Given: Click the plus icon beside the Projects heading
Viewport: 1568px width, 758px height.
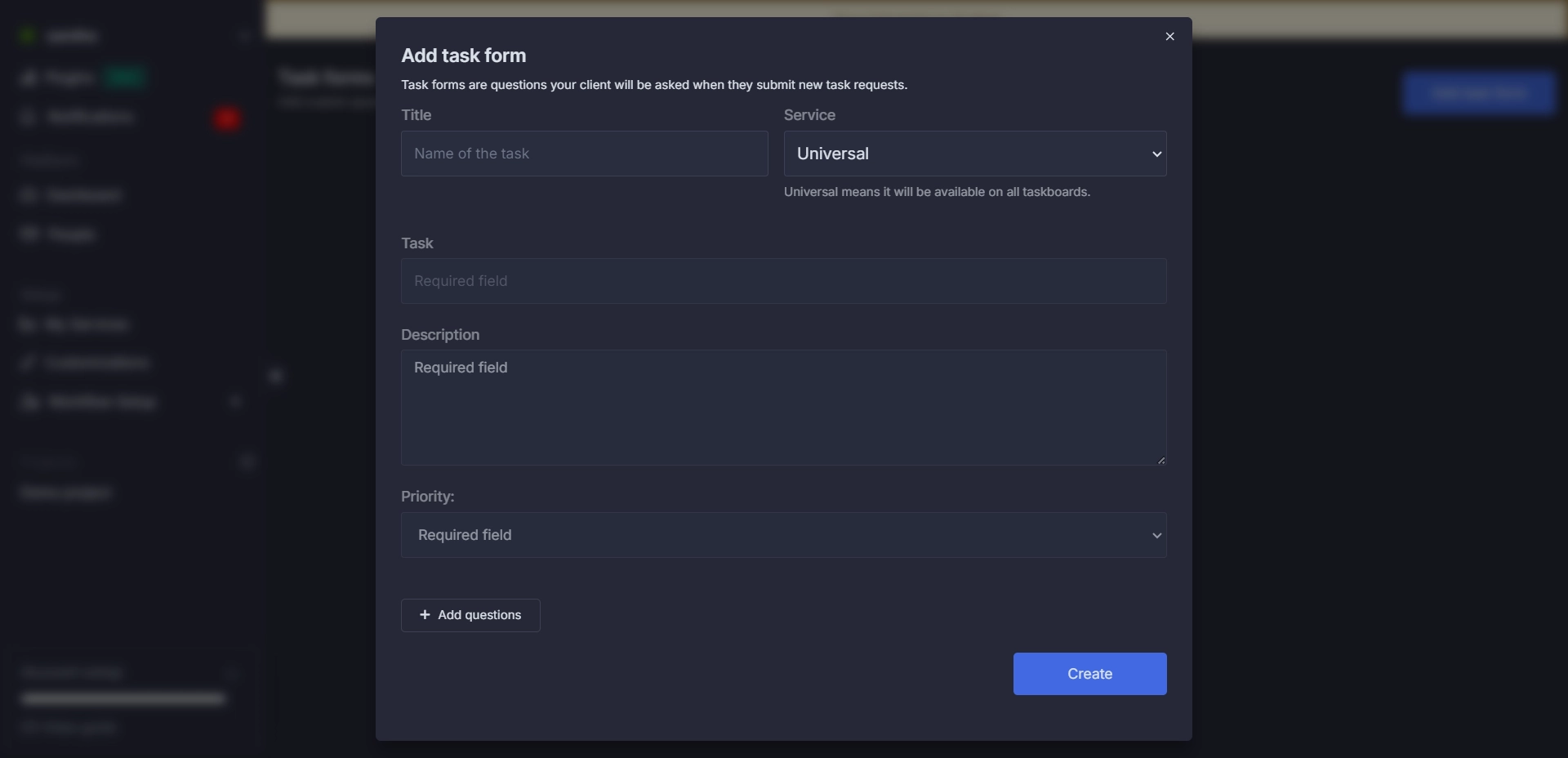Looking at the screenshot, I should tap(247, 461).
